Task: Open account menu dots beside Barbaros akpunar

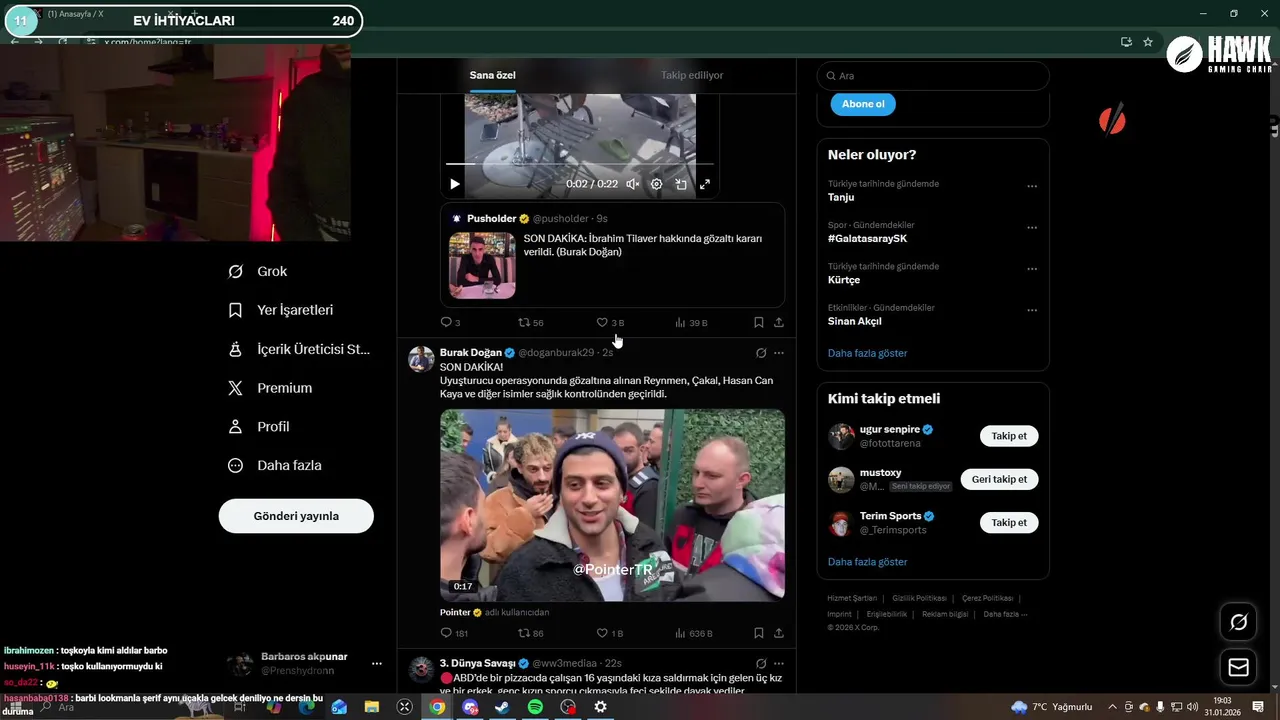Action: 377,663
